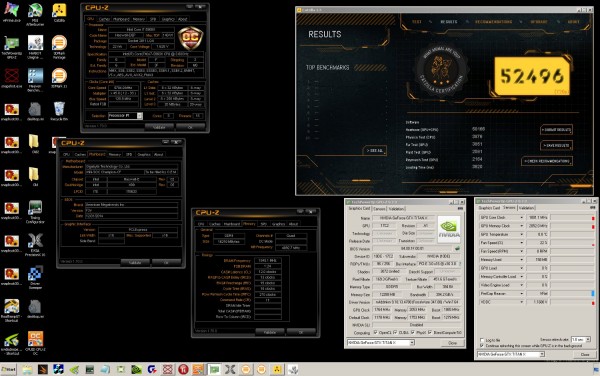
Task: Toggle Continue refreshing in background checkbox
Action: click(482, 346)
